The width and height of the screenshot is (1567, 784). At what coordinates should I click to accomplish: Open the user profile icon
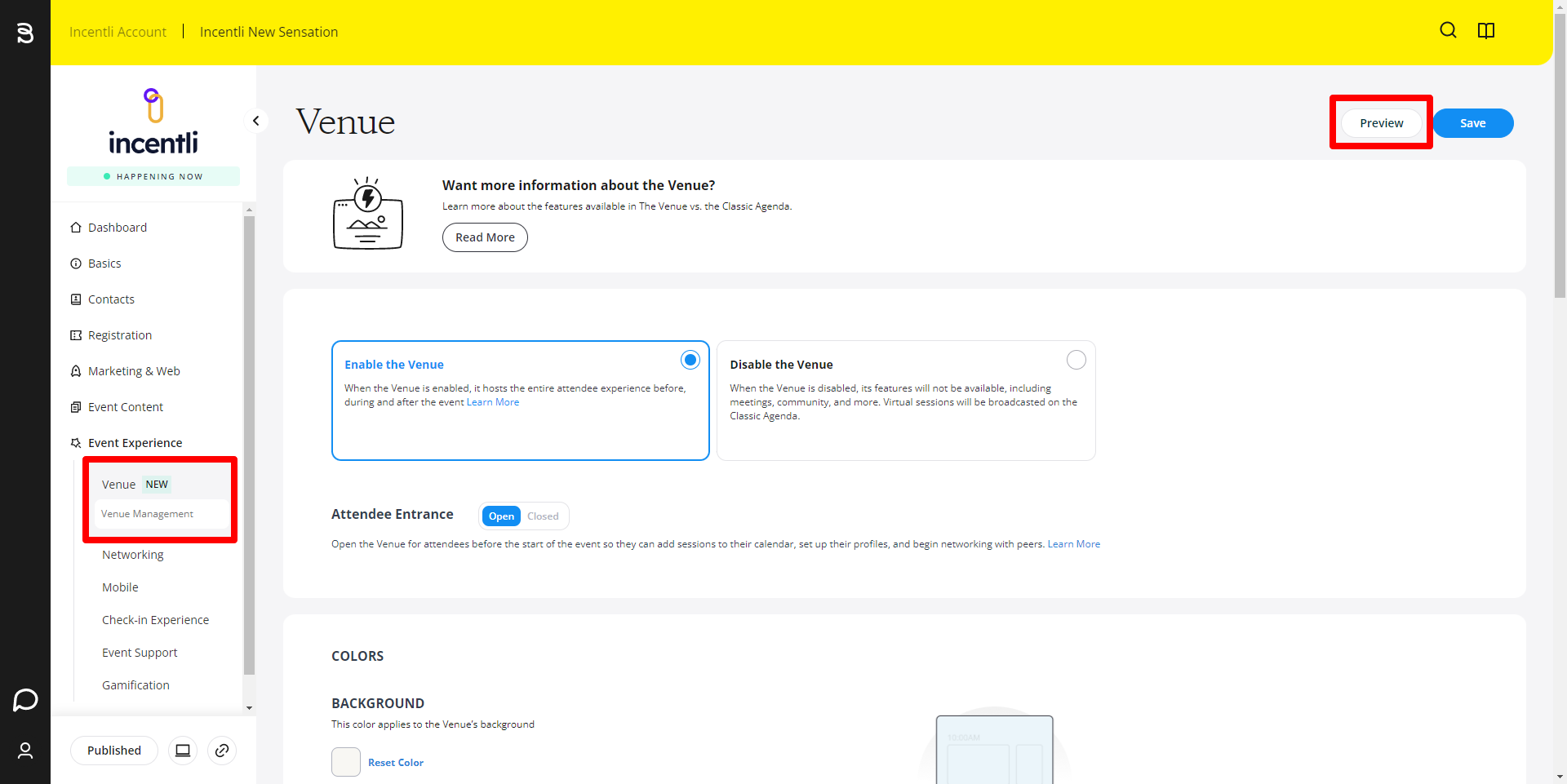[25, 751]
